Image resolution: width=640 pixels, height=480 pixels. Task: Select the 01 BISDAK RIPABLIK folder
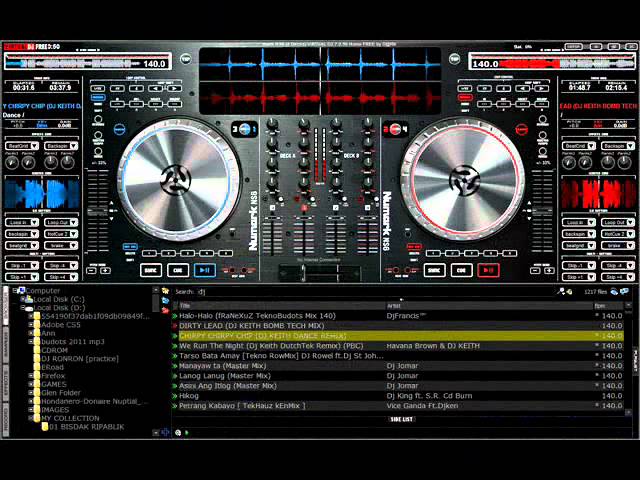[87, 427]
